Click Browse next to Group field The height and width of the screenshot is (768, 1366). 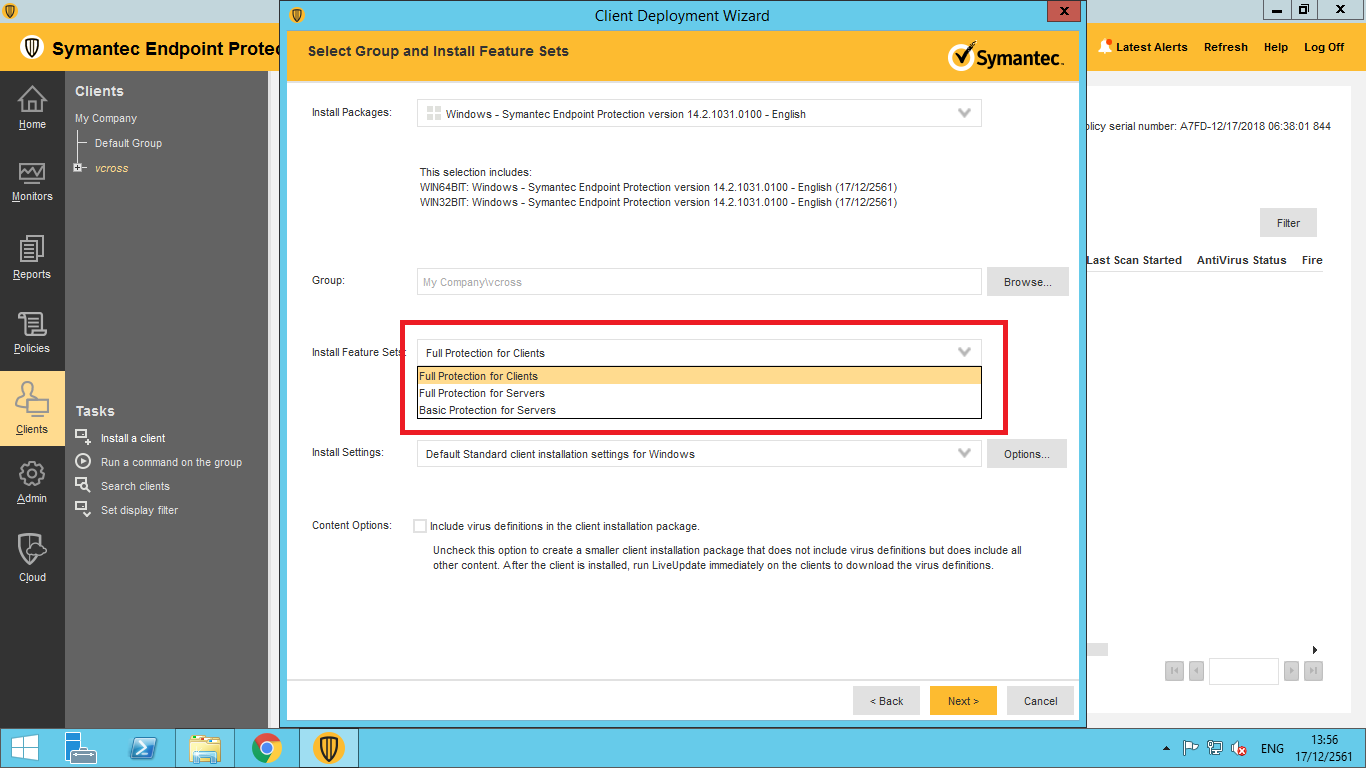click(x=1027, y=282)
